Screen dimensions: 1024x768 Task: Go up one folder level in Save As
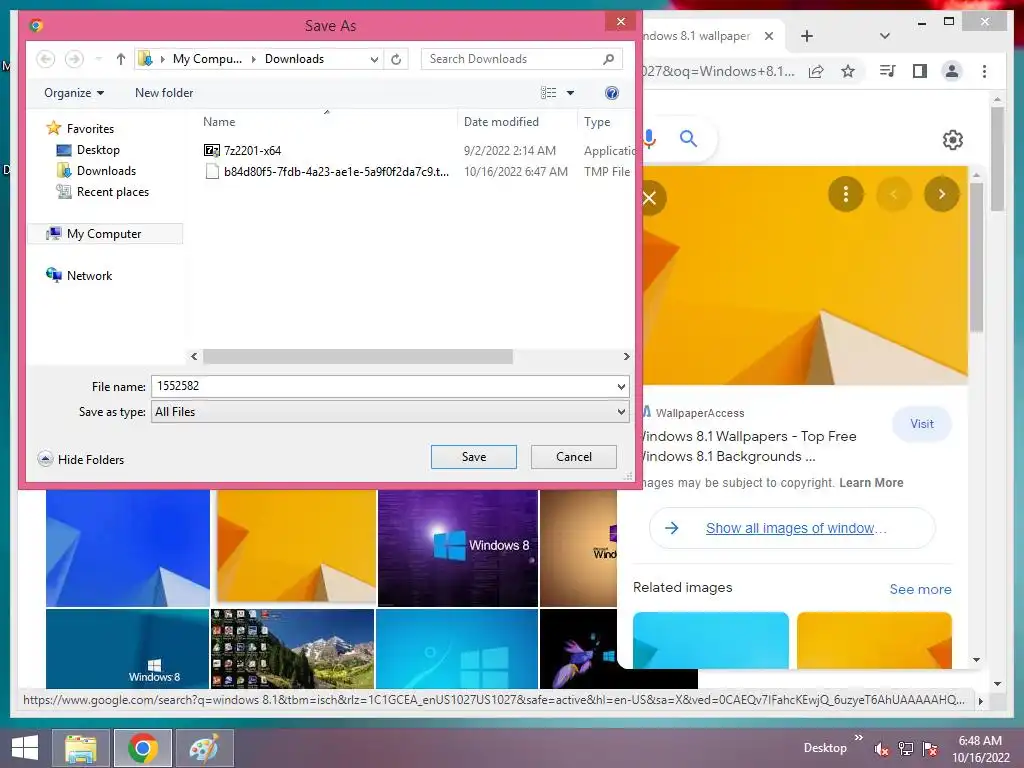click(x=121, y=59)
